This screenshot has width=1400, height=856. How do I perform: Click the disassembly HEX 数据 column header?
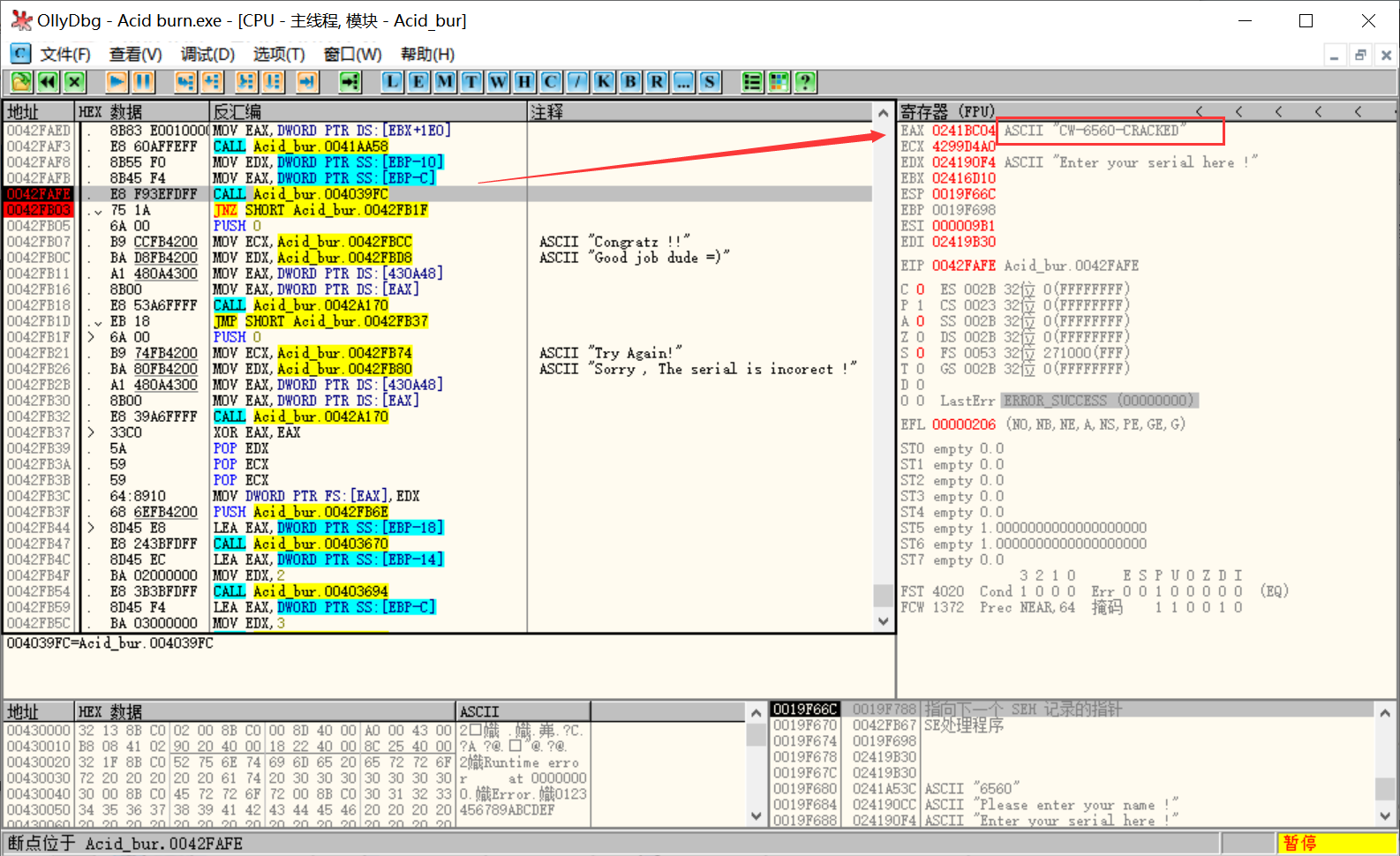[x=141, y=111]
